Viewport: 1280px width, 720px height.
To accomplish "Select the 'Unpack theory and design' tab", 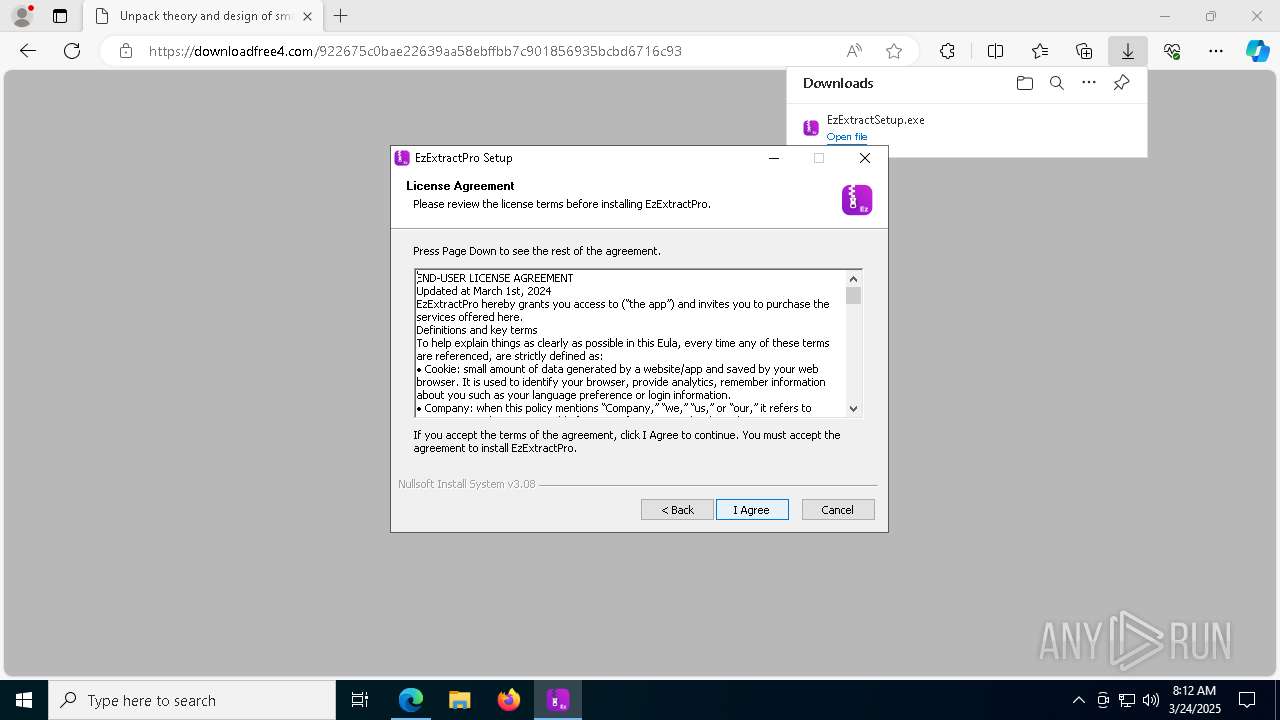I will tap(203, 16).
